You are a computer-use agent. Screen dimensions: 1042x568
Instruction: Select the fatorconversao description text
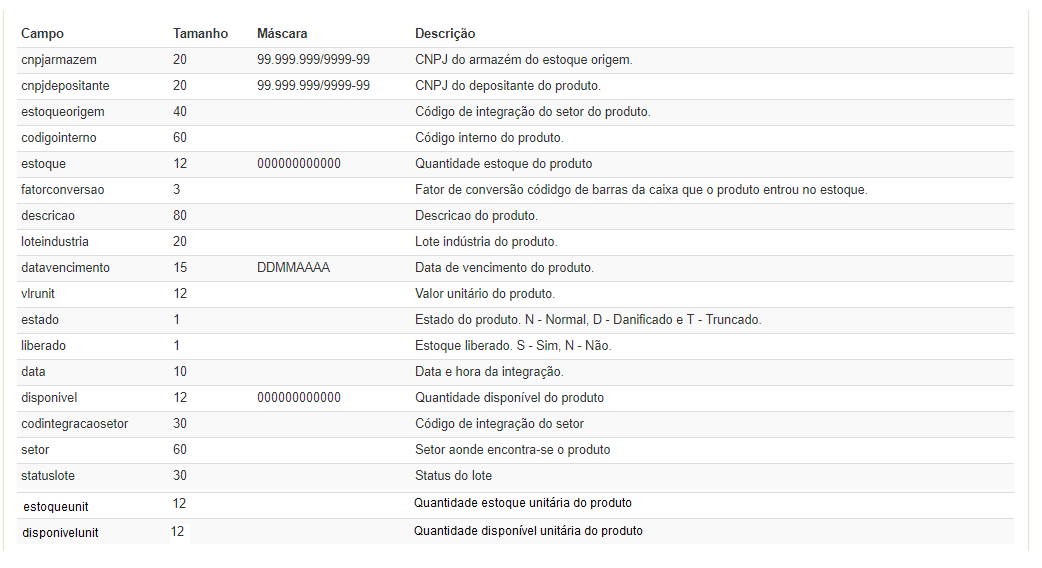click(x=641, y=190)
